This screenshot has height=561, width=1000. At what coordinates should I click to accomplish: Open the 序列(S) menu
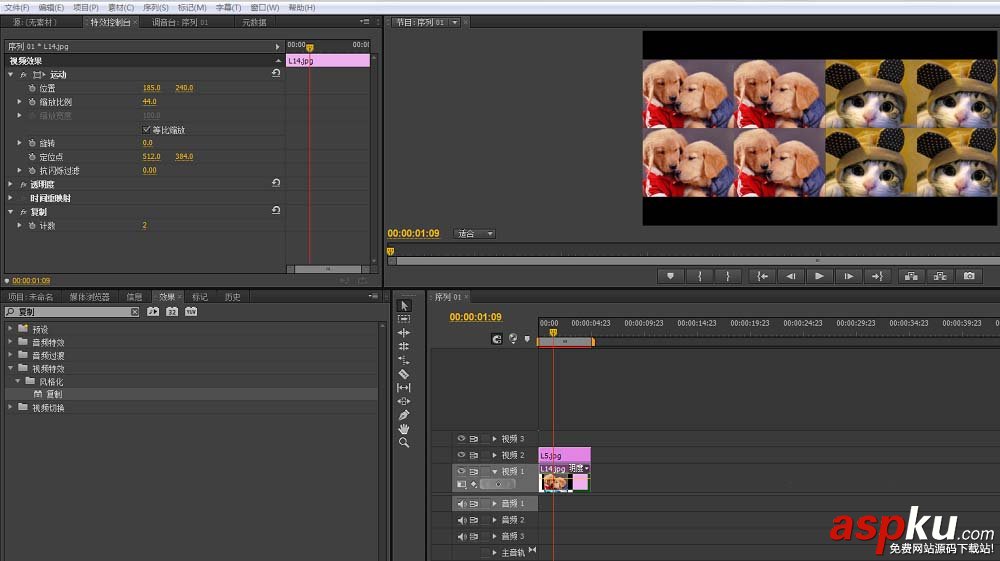tap(156, 8)
